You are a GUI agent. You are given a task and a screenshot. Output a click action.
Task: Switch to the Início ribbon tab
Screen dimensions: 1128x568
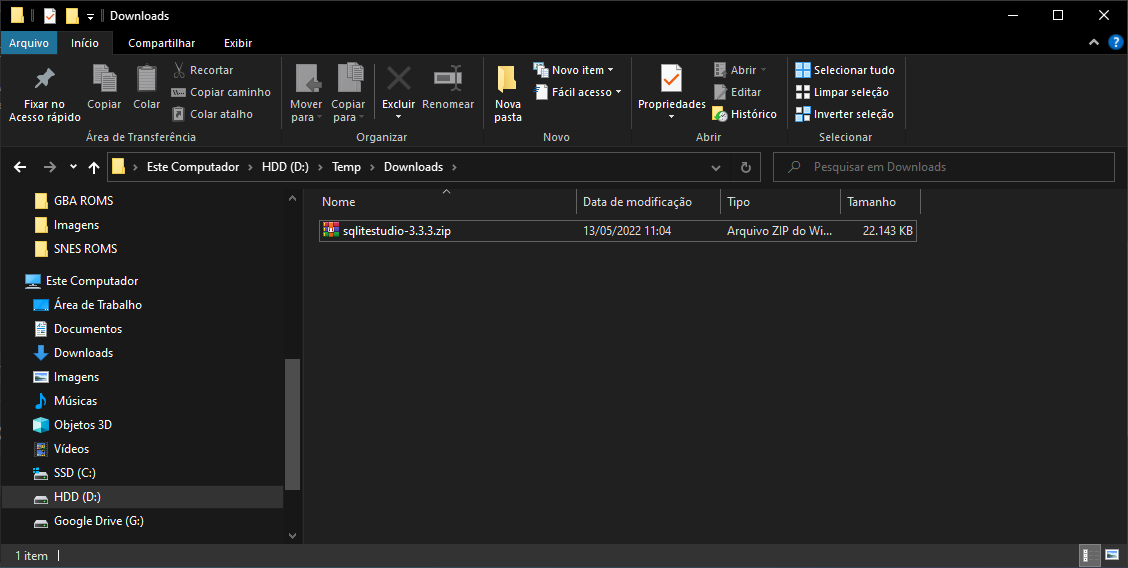click(85, 43)
